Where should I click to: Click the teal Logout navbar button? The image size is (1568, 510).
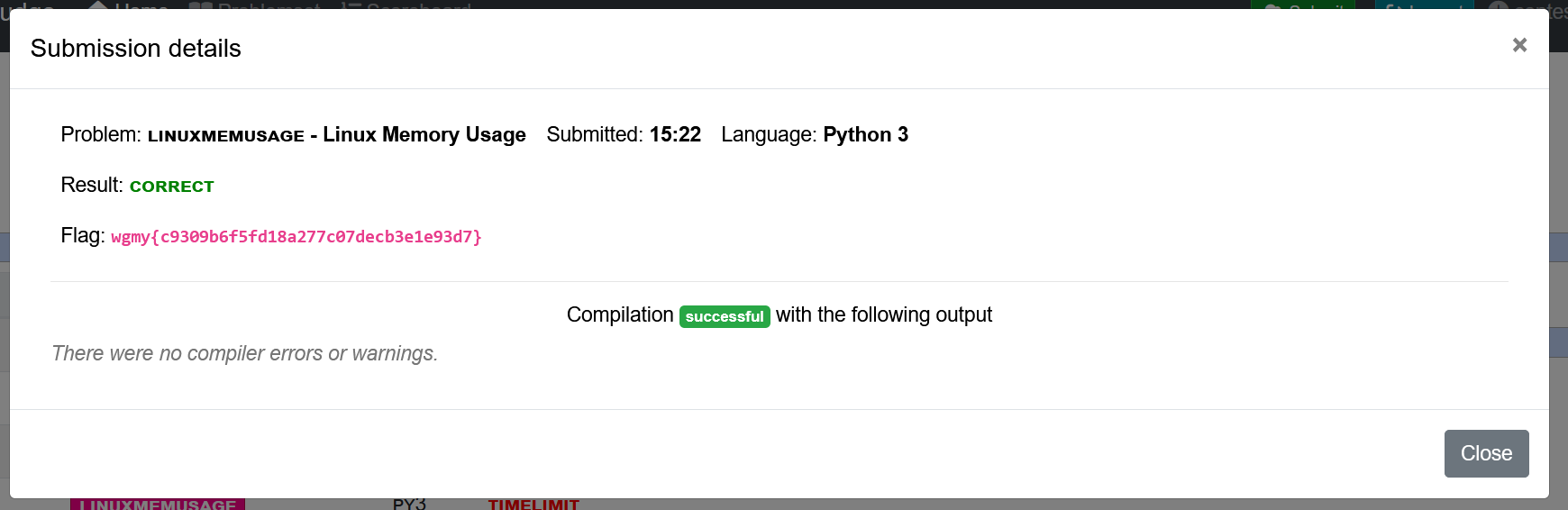pos(1424,5)
